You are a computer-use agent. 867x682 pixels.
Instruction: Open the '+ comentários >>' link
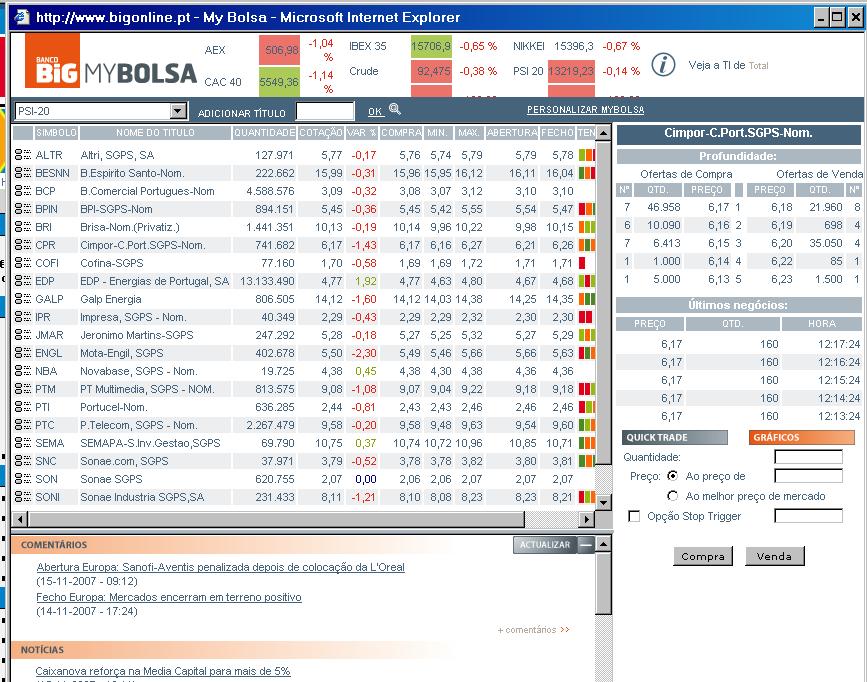coord(534,629)
